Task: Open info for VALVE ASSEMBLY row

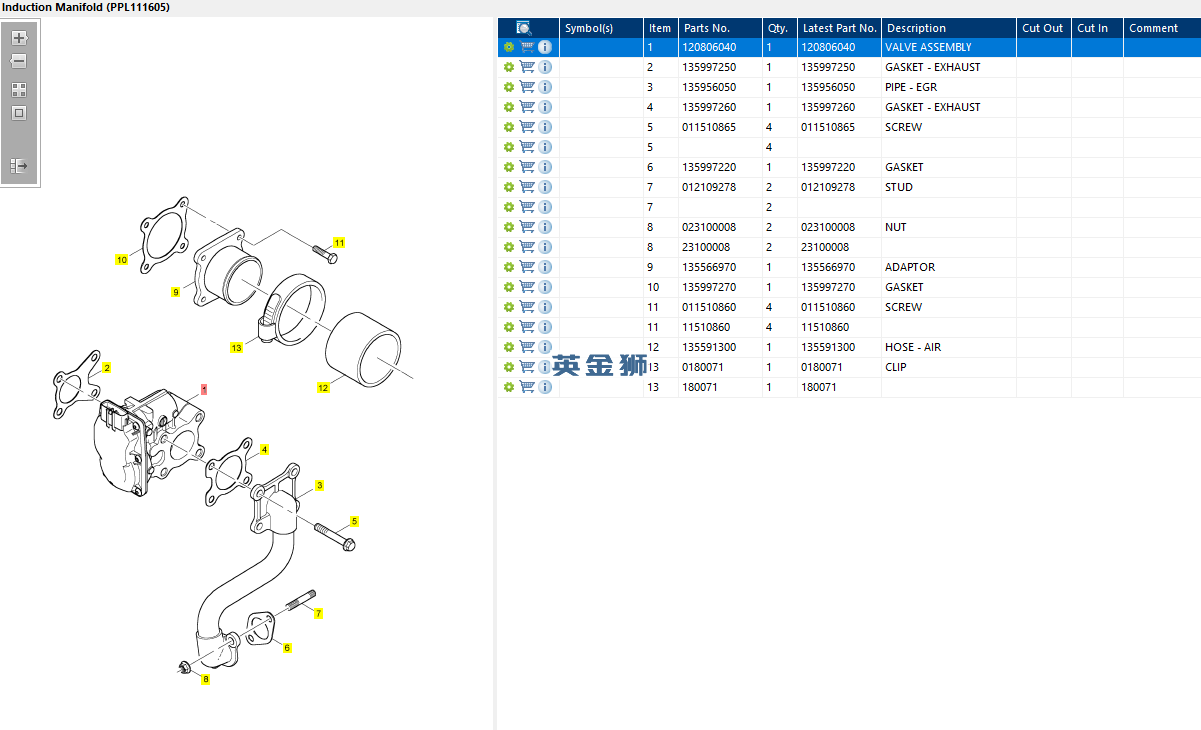Action: pos(545,47)
